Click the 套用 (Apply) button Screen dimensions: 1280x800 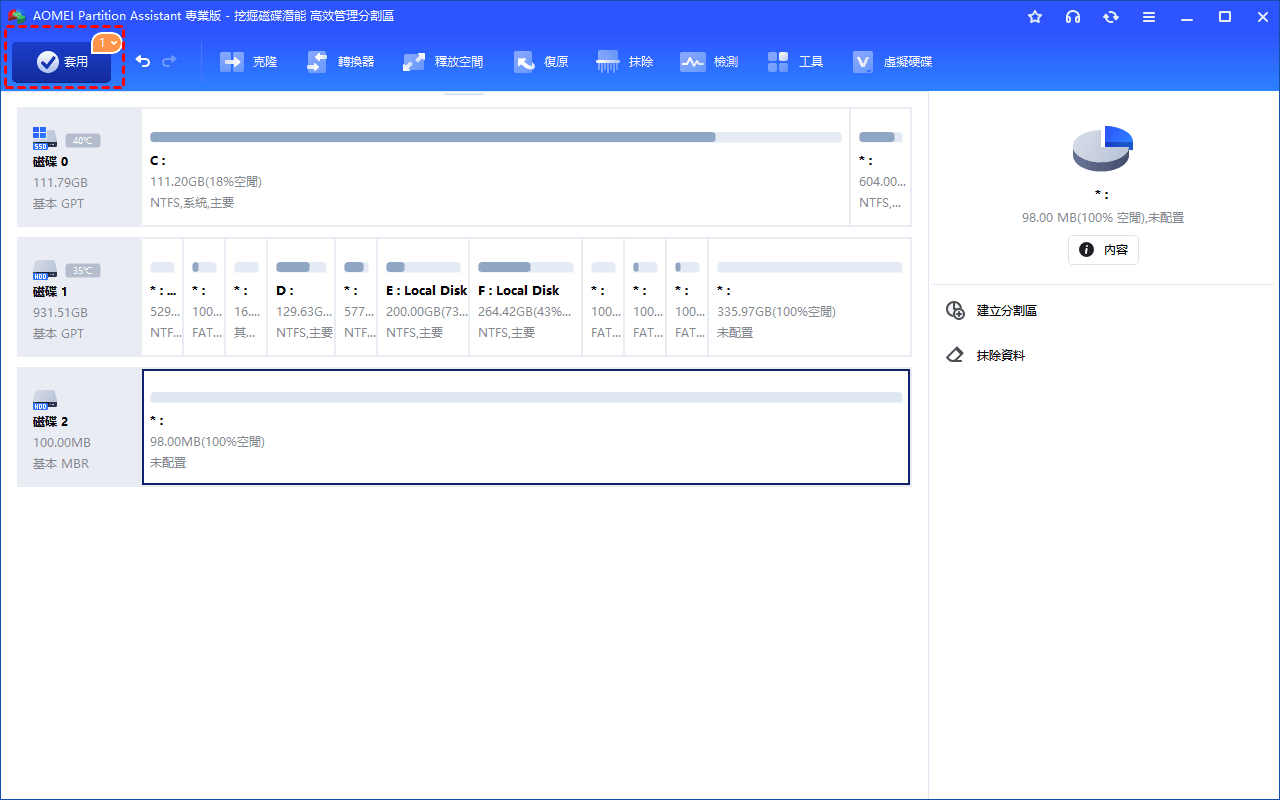tap(62, 62)
